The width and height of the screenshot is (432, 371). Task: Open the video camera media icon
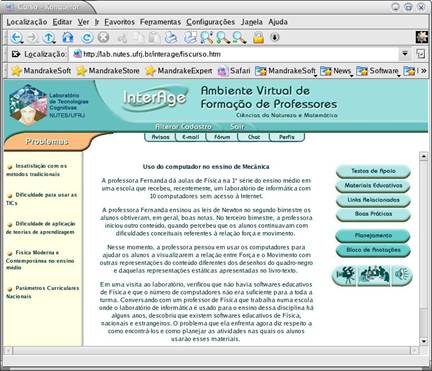[x=346, y=275]
